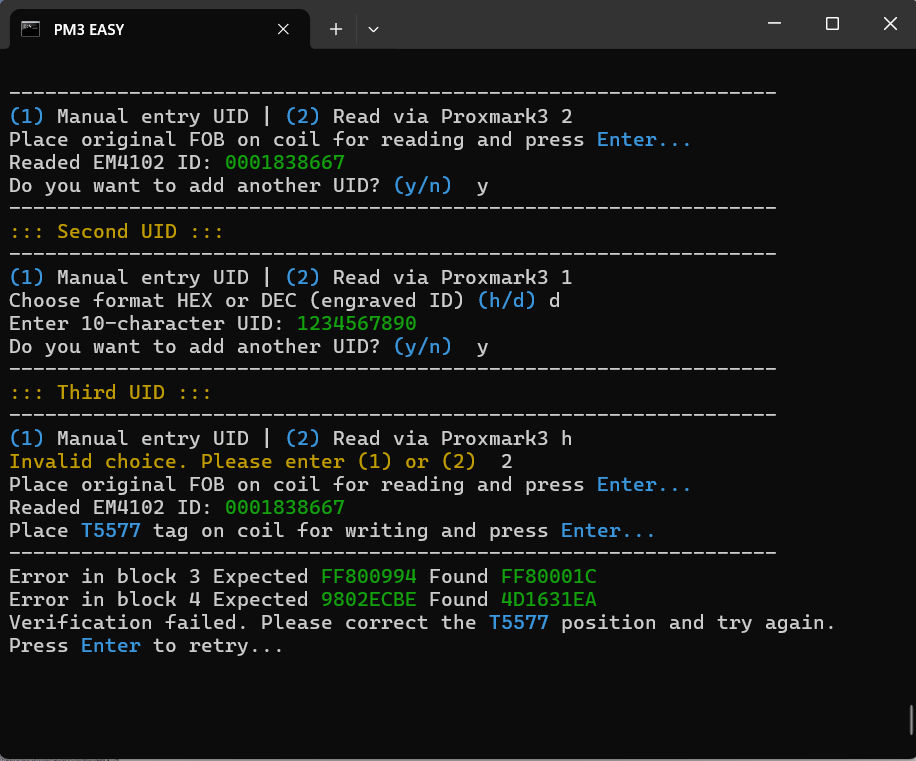Screen dimensions: 916x761
Task: Minimize the terminal window
Action: point(775,23)
